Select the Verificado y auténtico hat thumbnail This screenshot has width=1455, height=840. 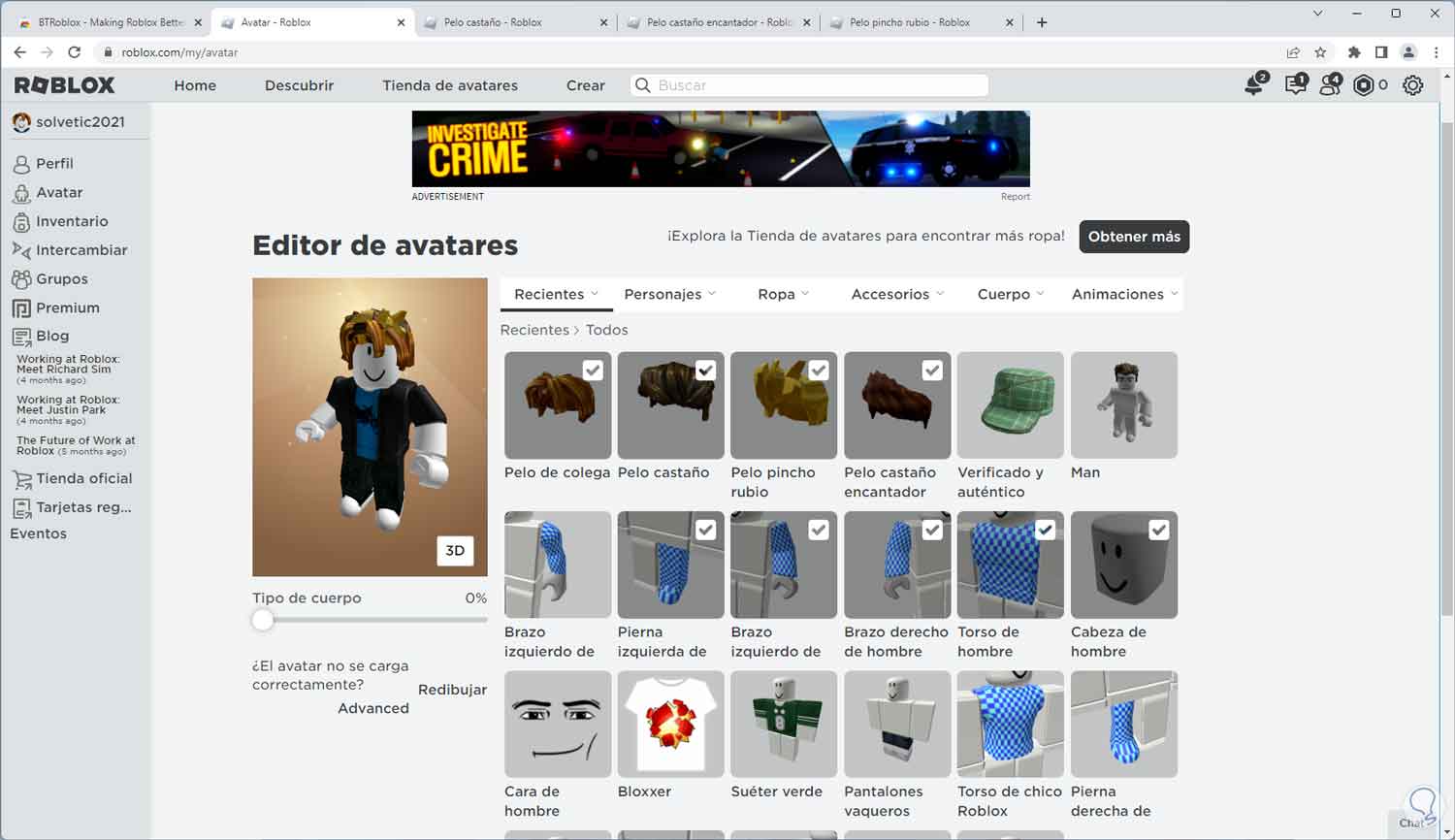point(1011,405)
